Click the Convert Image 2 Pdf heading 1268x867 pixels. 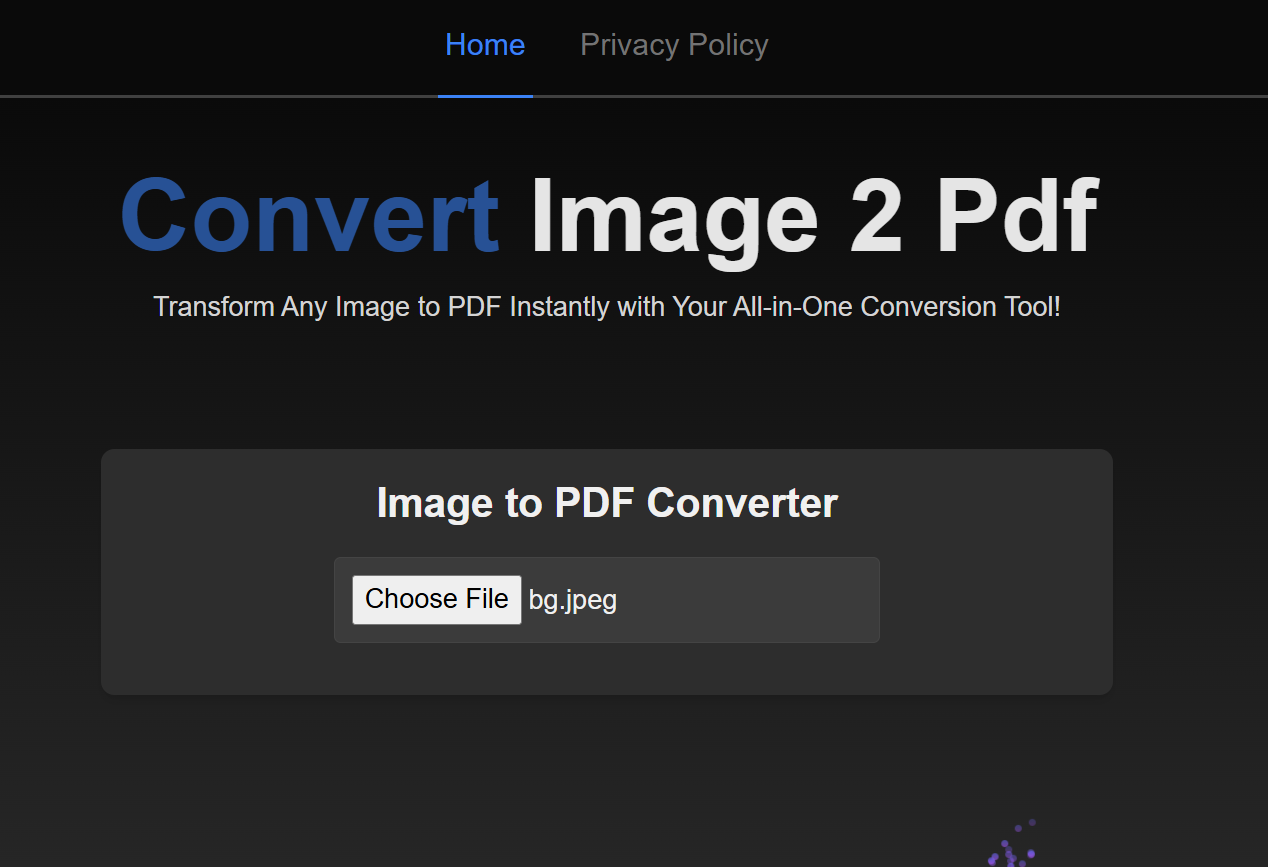pyautogui.click(x=607, y=214)
